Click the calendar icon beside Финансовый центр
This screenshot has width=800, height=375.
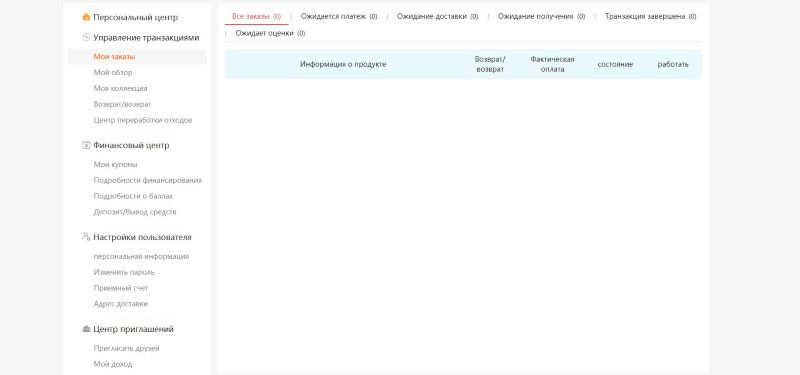click(x=86, y=145)
